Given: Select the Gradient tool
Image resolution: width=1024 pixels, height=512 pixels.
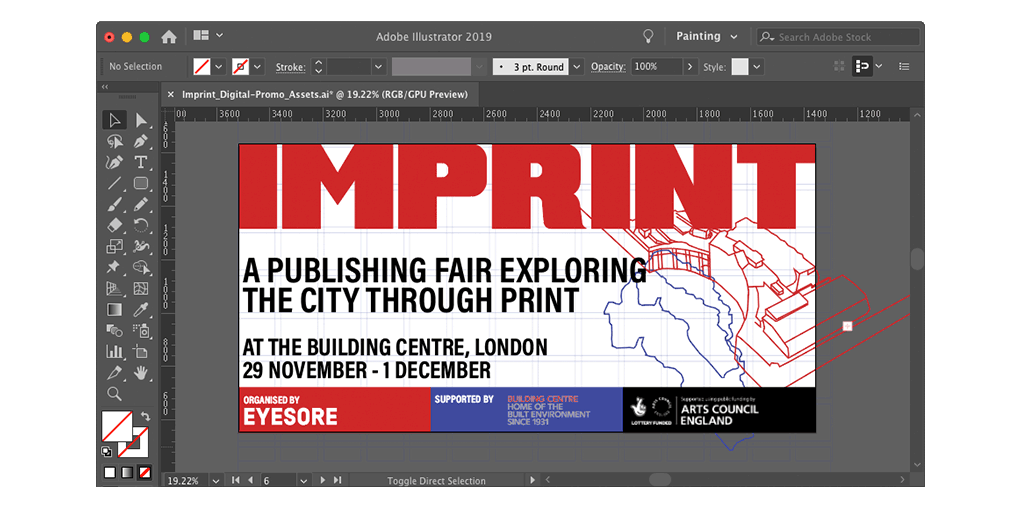Looking at the screenshot, I should (115, 310).
